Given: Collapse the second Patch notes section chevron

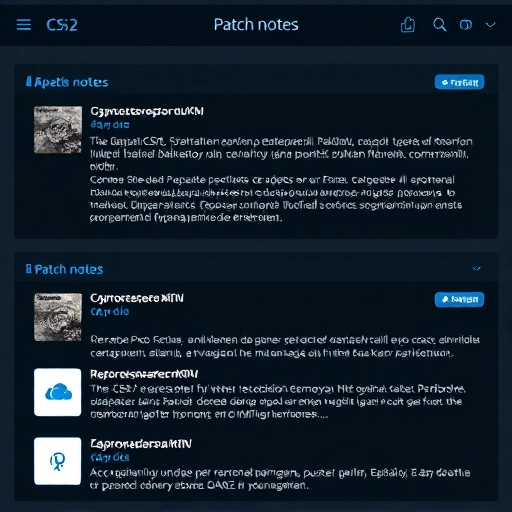Looking at the screenshot, I should click(x=477, y=269).
